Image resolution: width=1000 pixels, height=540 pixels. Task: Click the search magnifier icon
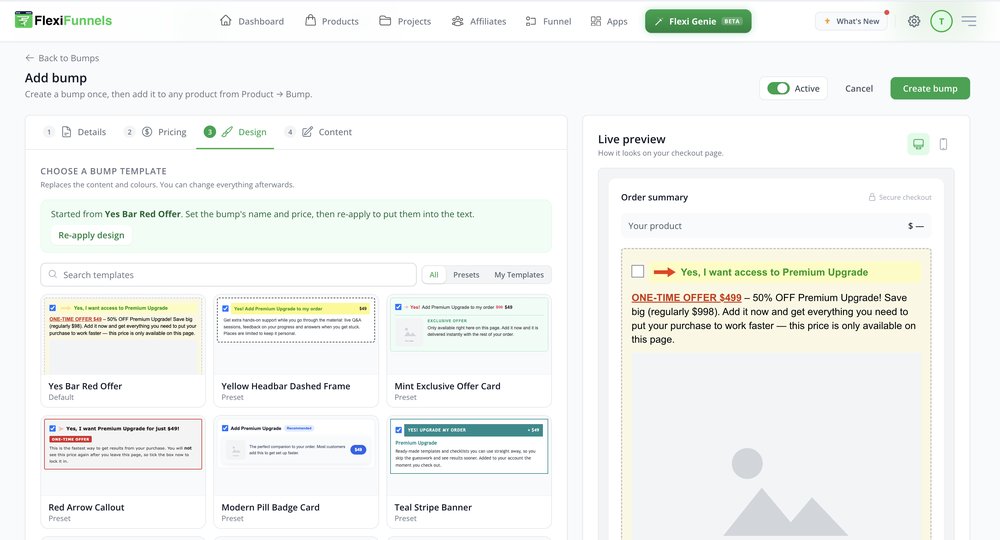[53, 274]
